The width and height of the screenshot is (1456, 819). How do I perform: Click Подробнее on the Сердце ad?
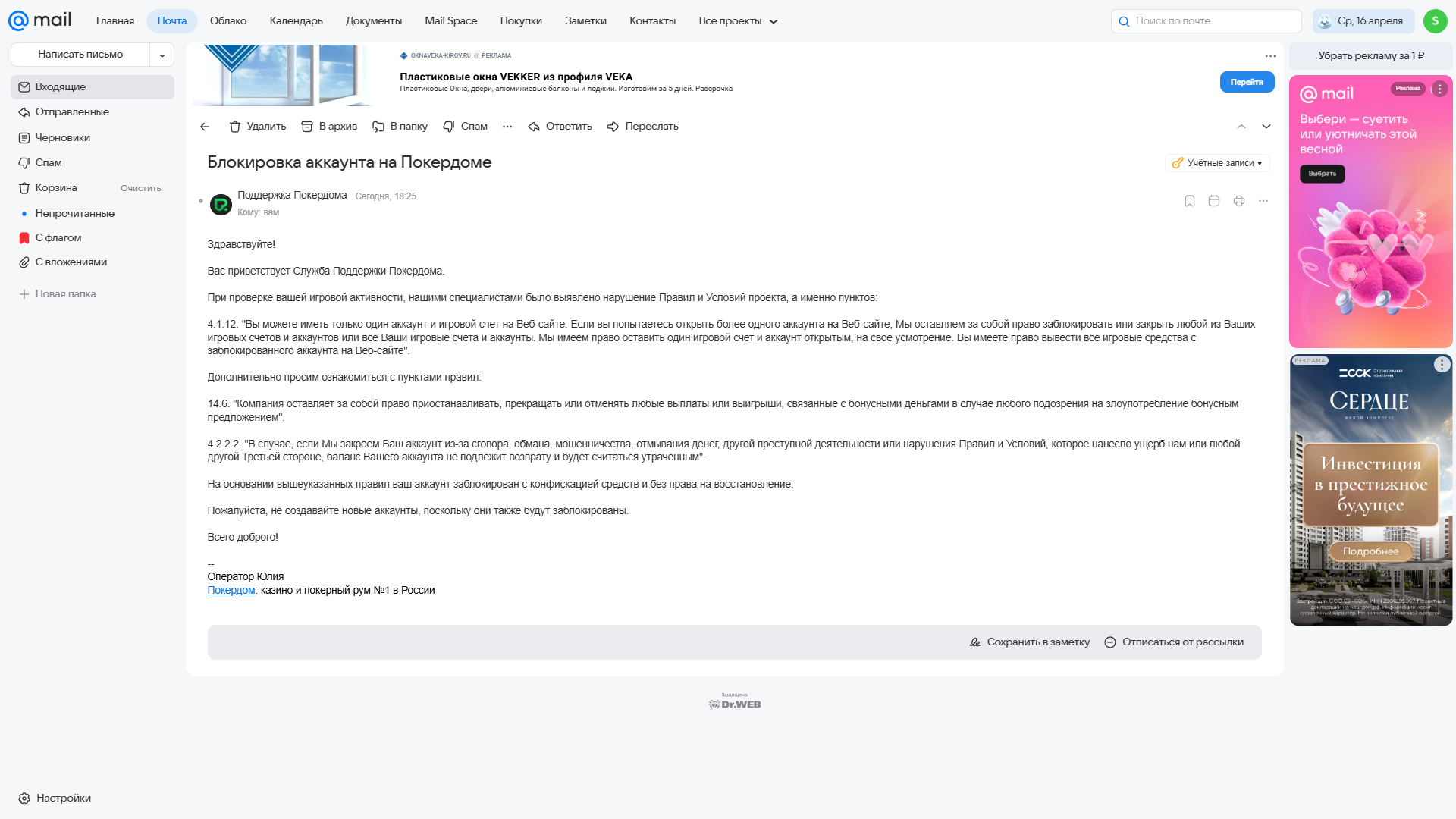click(1370, 551)
